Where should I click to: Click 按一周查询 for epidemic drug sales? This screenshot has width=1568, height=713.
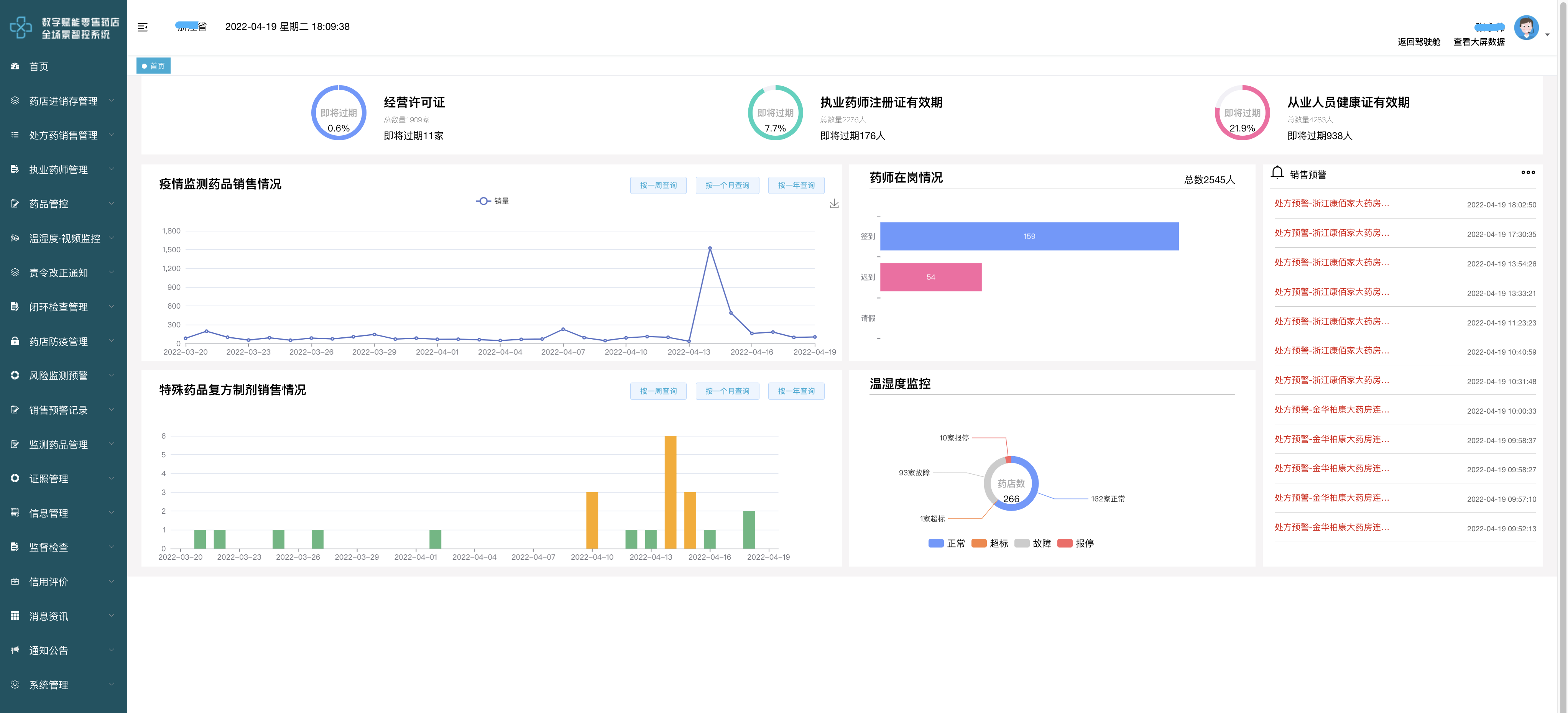pyautogui.click(x=658, y=185)
